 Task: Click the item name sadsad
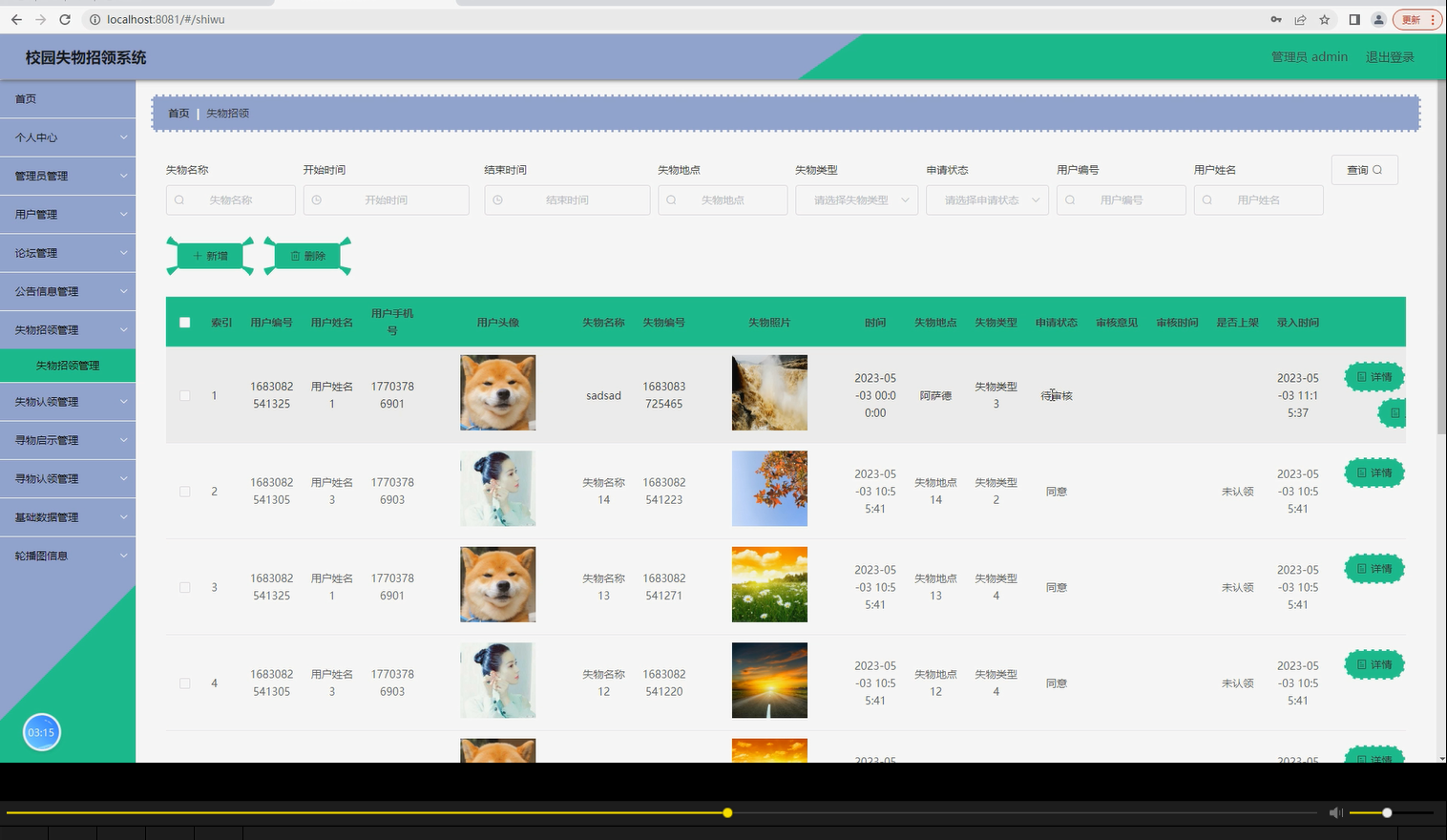(603, 395)
